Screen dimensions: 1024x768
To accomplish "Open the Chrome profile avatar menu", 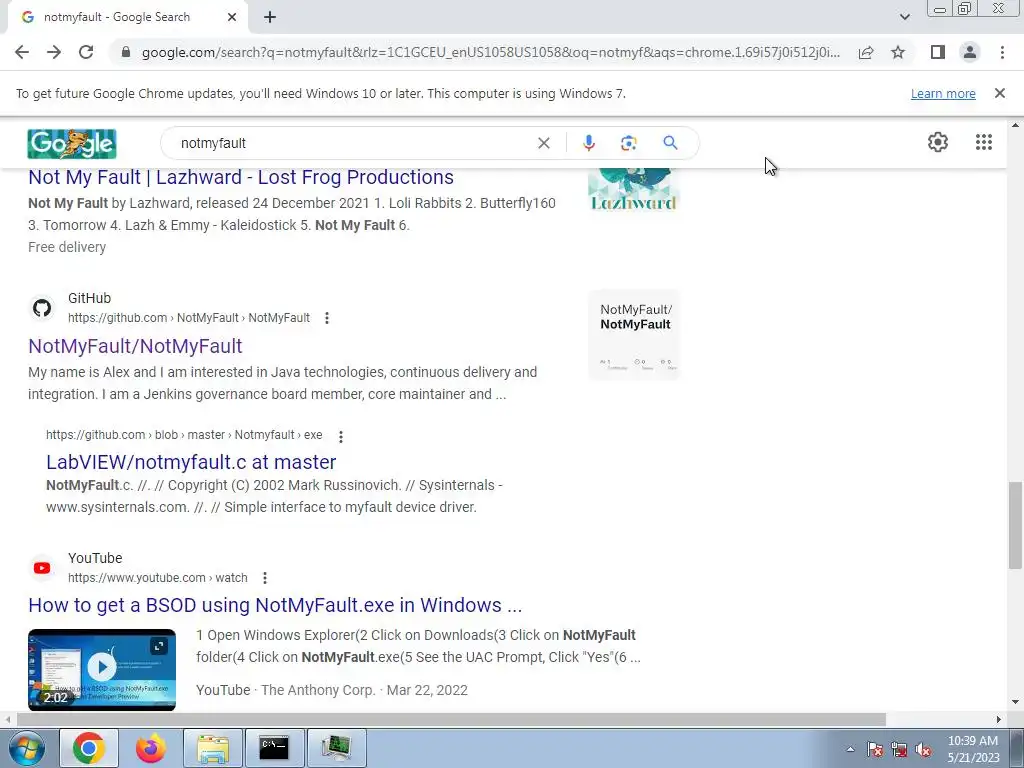I will point(970,52).
